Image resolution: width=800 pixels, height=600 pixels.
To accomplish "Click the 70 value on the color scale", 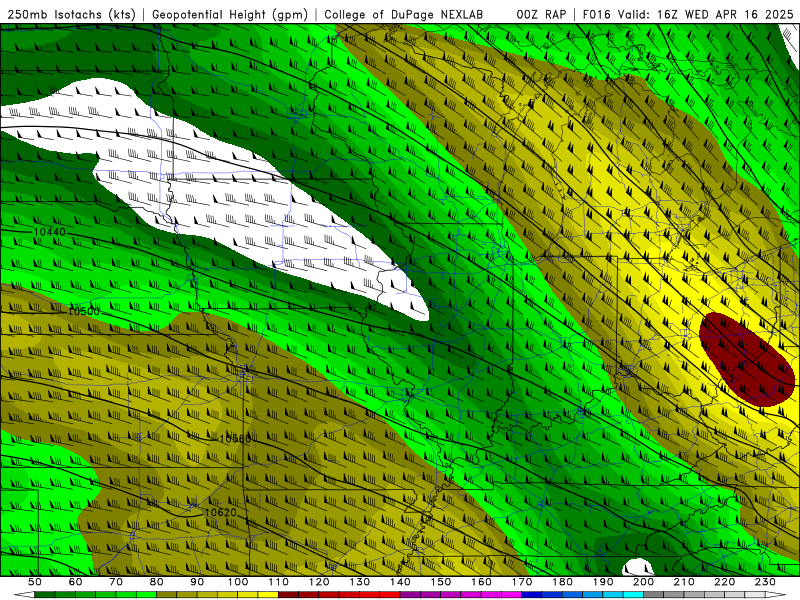I will click(116, 582).
